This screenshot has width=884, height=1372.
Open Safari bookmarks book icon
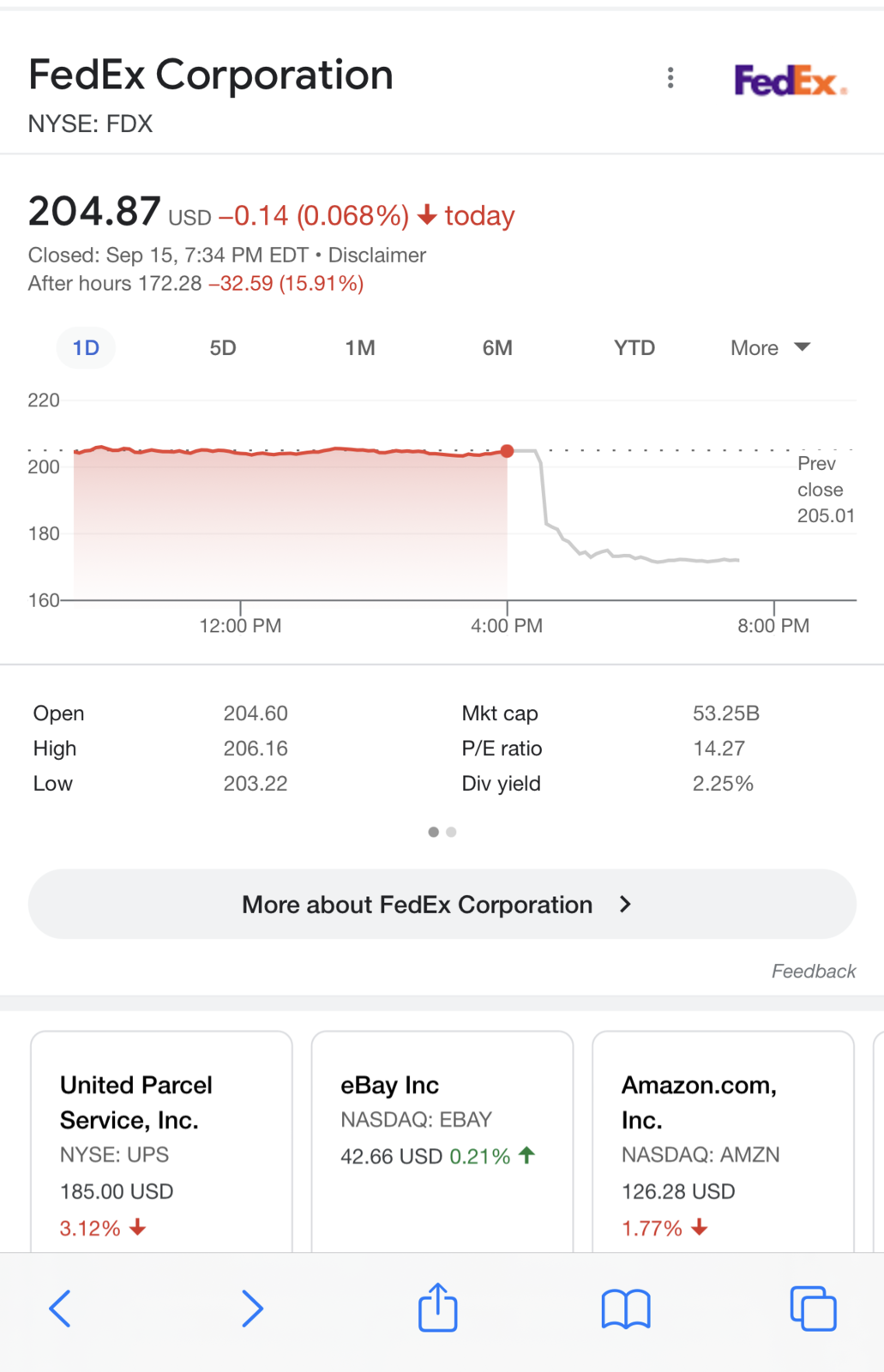click(626, 1309)
